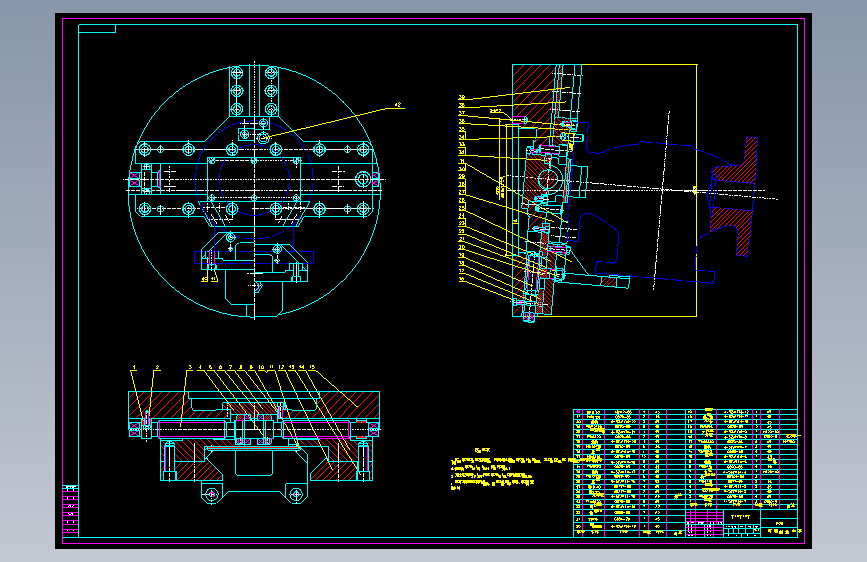The height and width of the screenshot is (562, 867).
Task: Pick balloon number 10 above the bottom section view
Action: [x=261, y=367]
